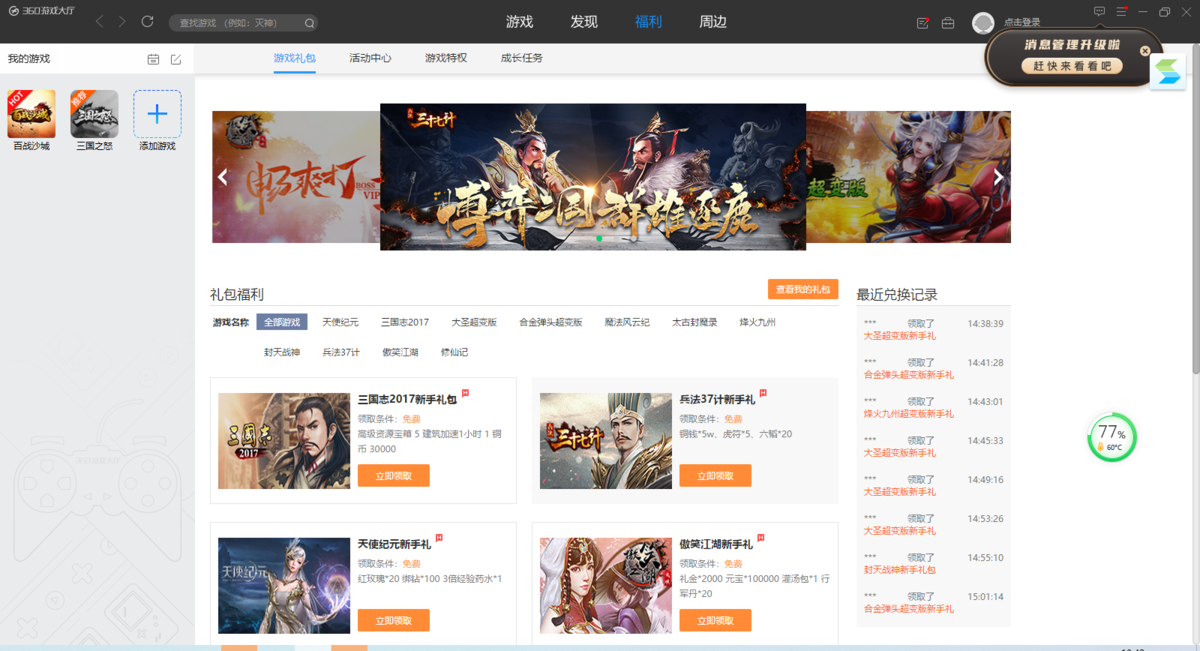
Task: Focus the 查找游戏 search field
Action: tap(243, 23)
